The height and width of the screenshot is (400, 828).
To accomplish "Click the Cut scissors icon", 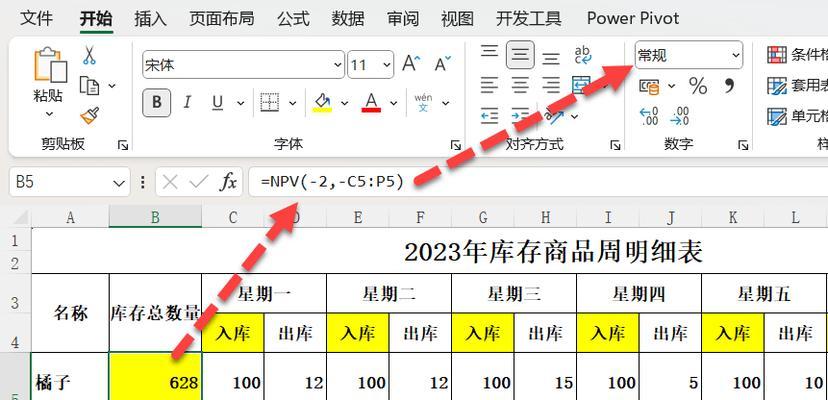I will click(x=89, y=55).
